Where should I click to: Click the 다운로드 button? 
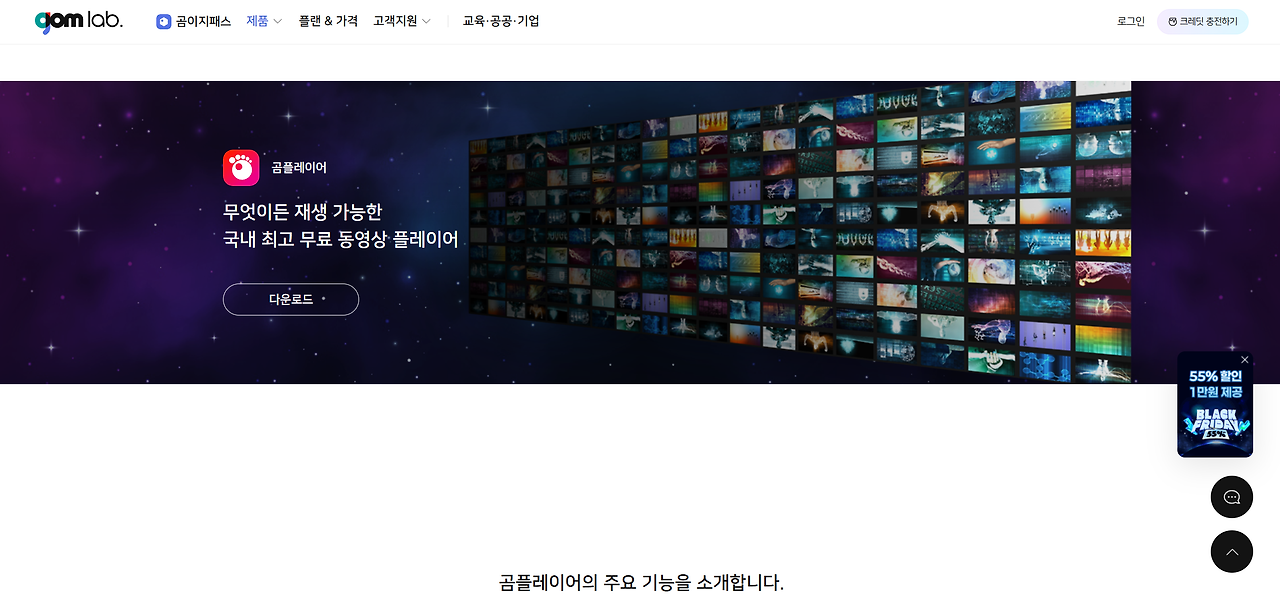[291, 299]
